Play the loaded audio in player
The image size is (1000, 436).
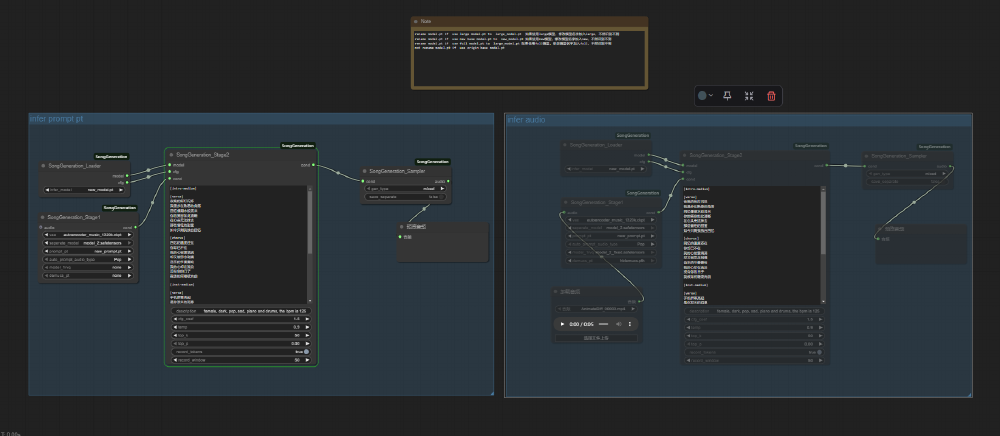(563, 324)
